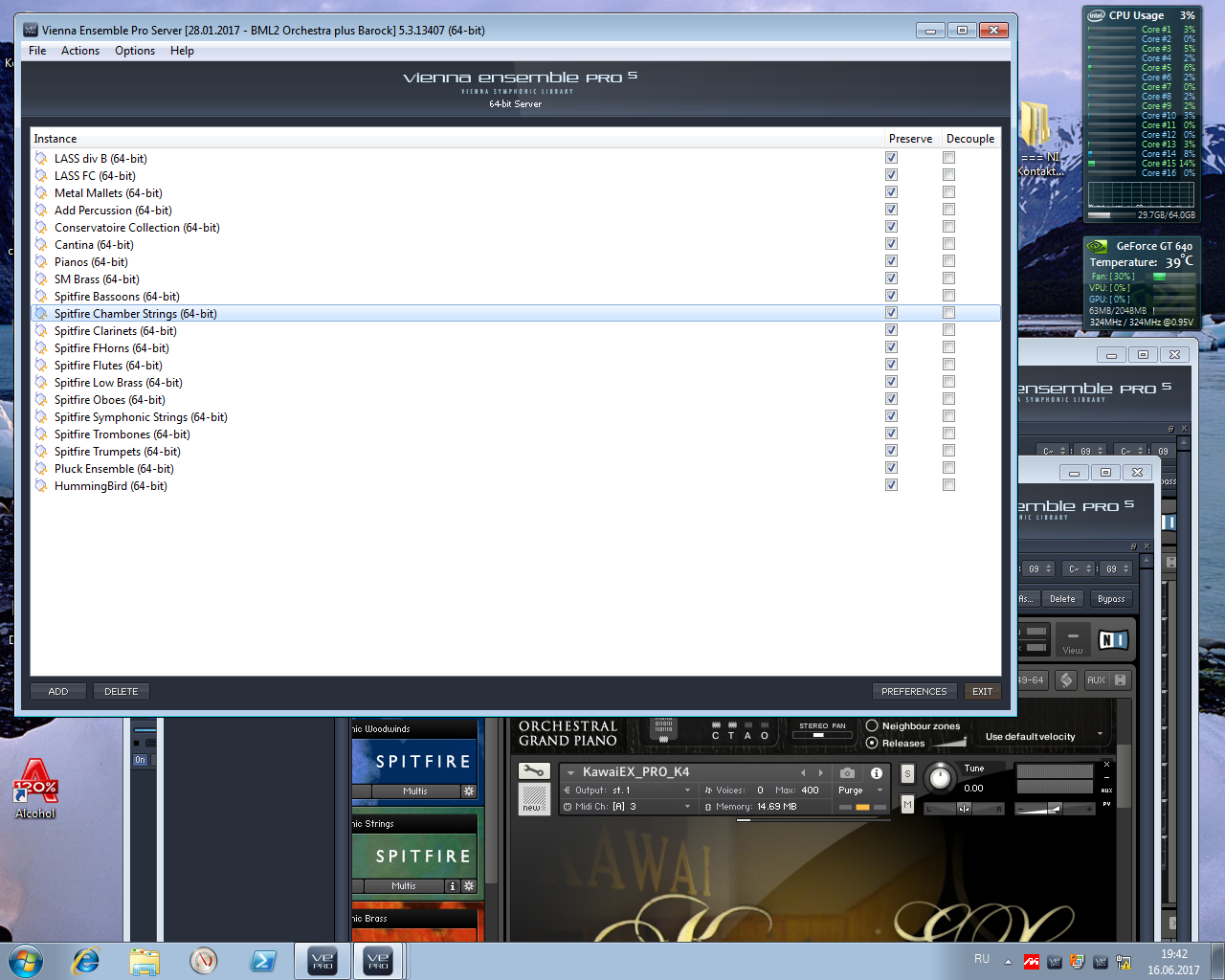This screenshot has height=980, width=1225.
Task: Open the File menu
Action: (x=37, y=51)
